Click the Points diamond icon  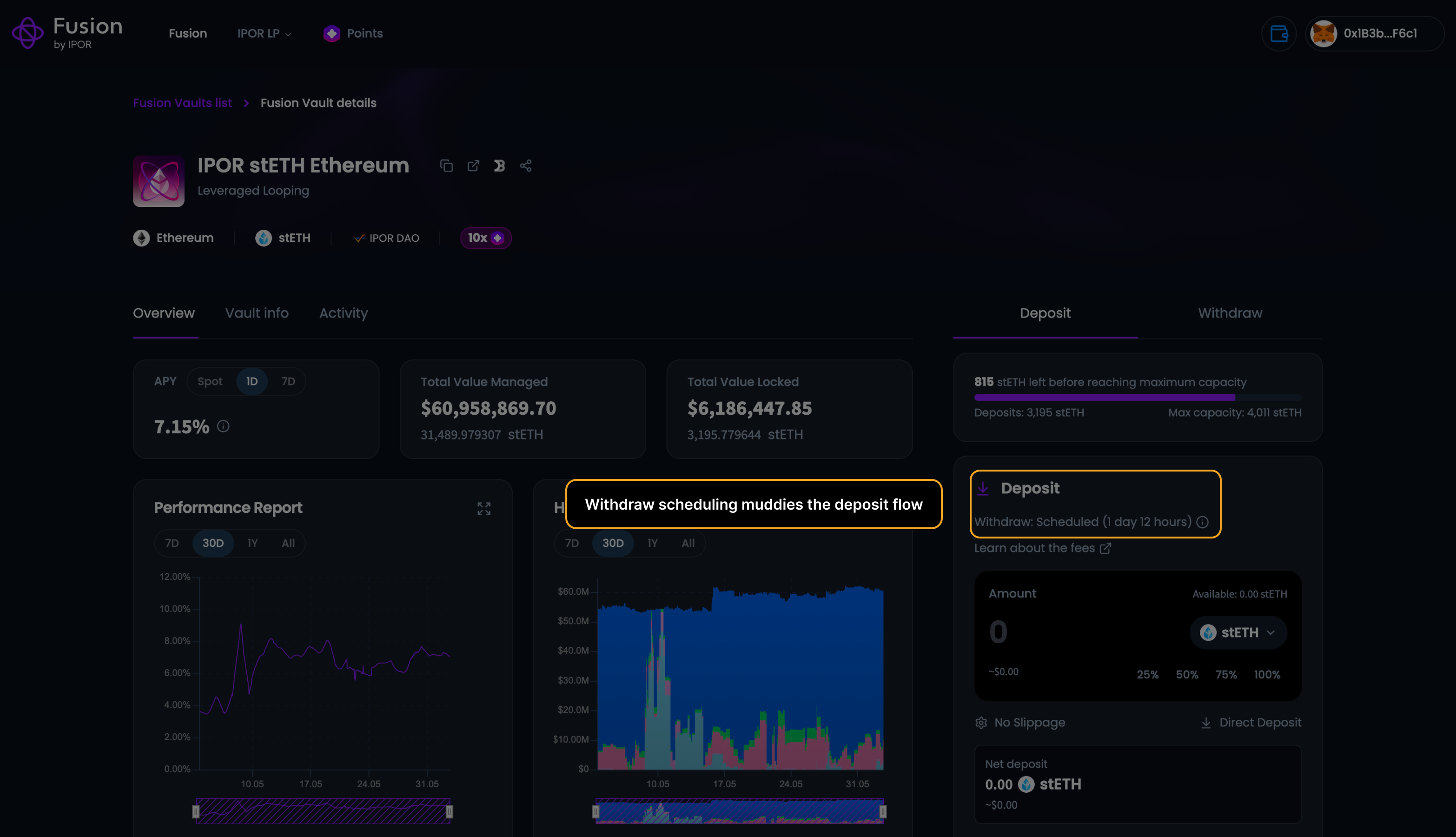[x=331, y=33]
